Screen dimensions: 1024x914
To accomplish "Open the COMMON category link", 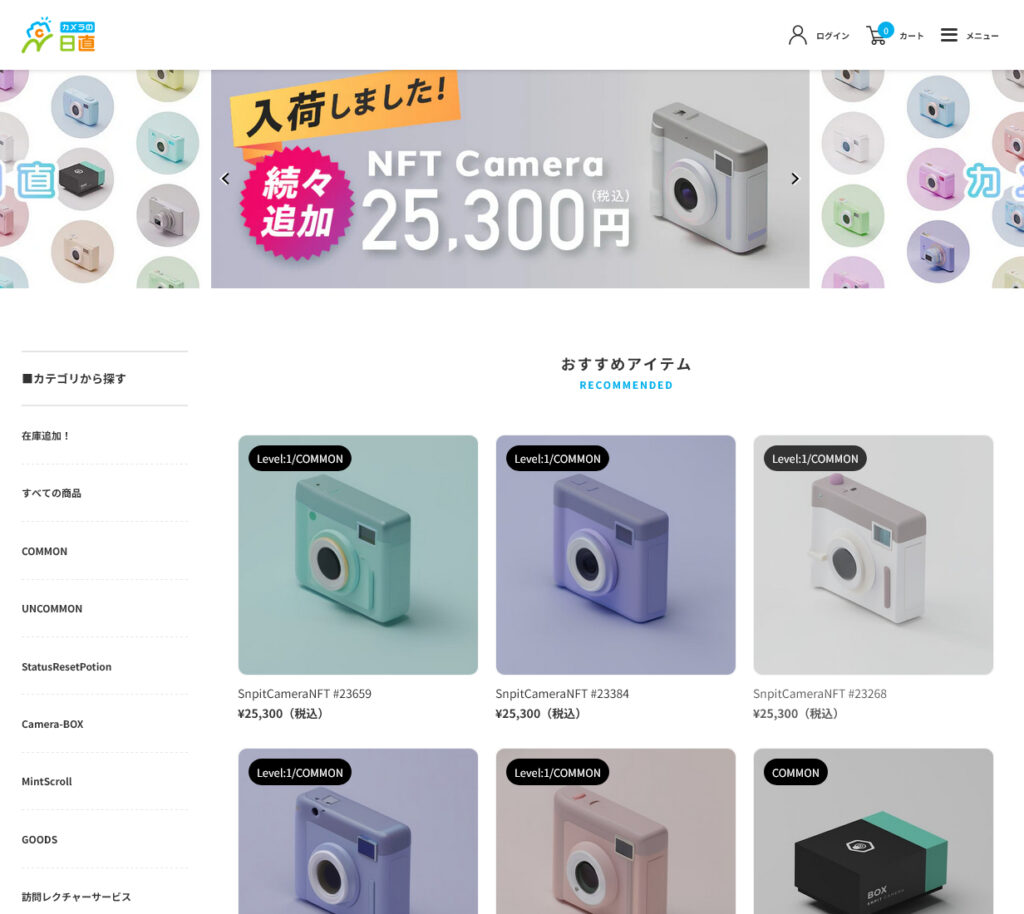I will [44, 551].
